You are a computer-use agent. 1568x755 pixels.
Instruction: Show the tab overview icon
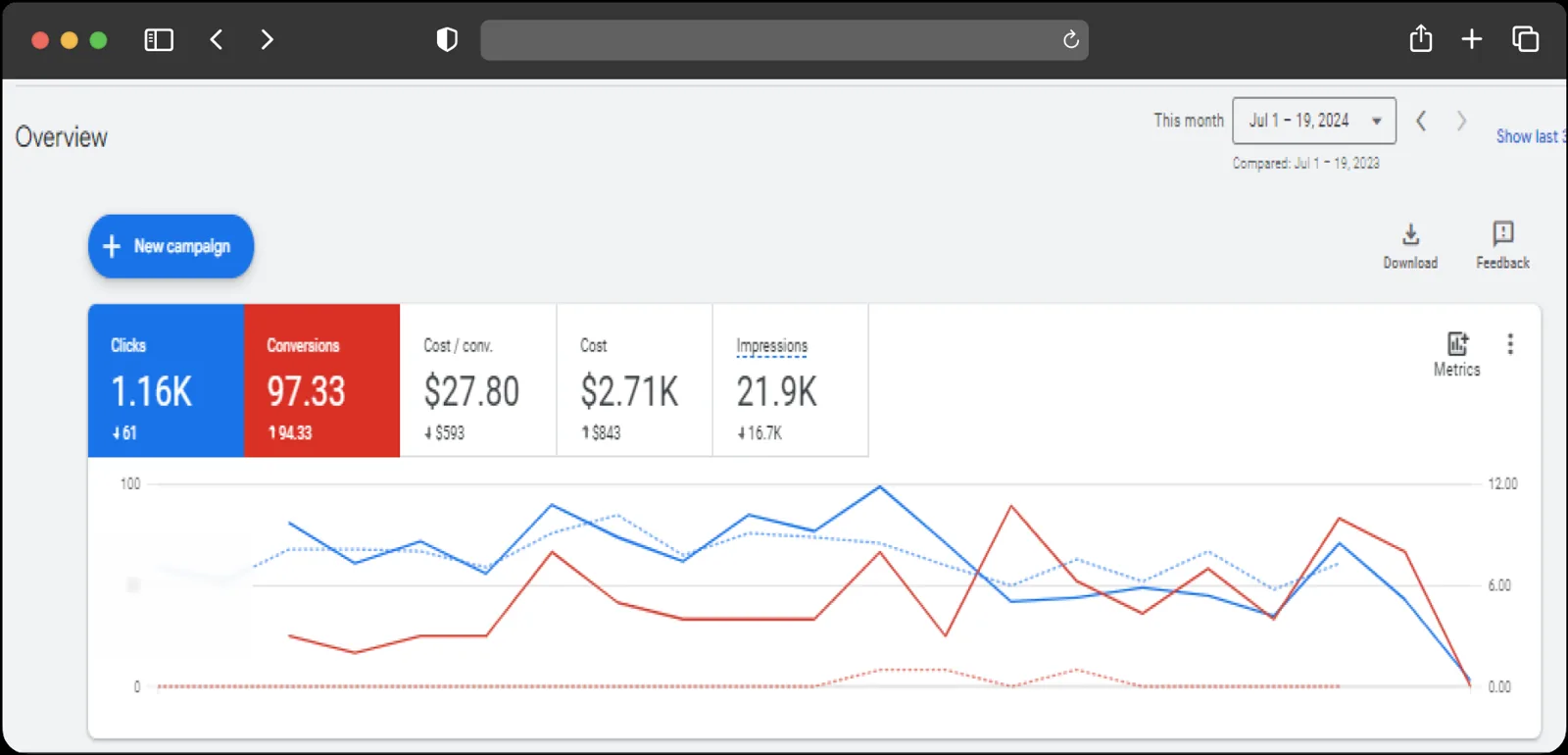click(1525, 39)
